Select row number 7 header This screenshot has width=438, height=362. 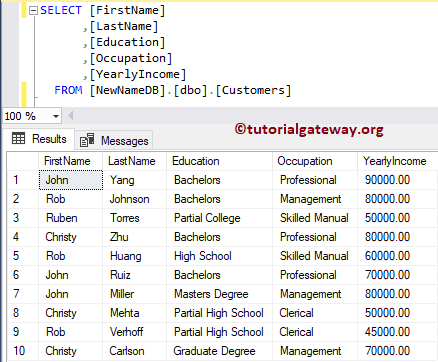pos(23,294)
